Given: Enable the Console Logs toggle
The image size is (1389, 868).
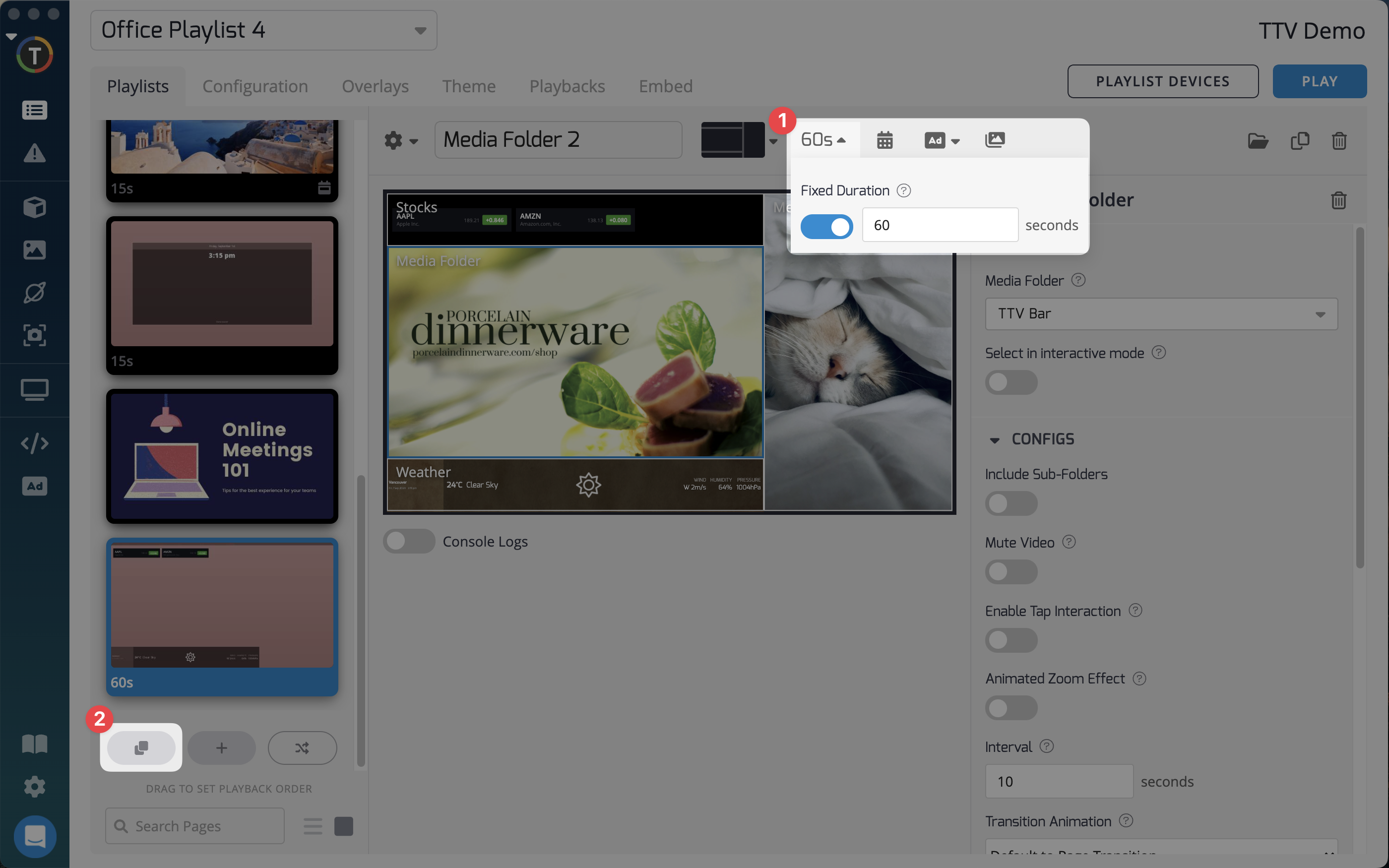Looking at the screenshot, I should (409, 541).
